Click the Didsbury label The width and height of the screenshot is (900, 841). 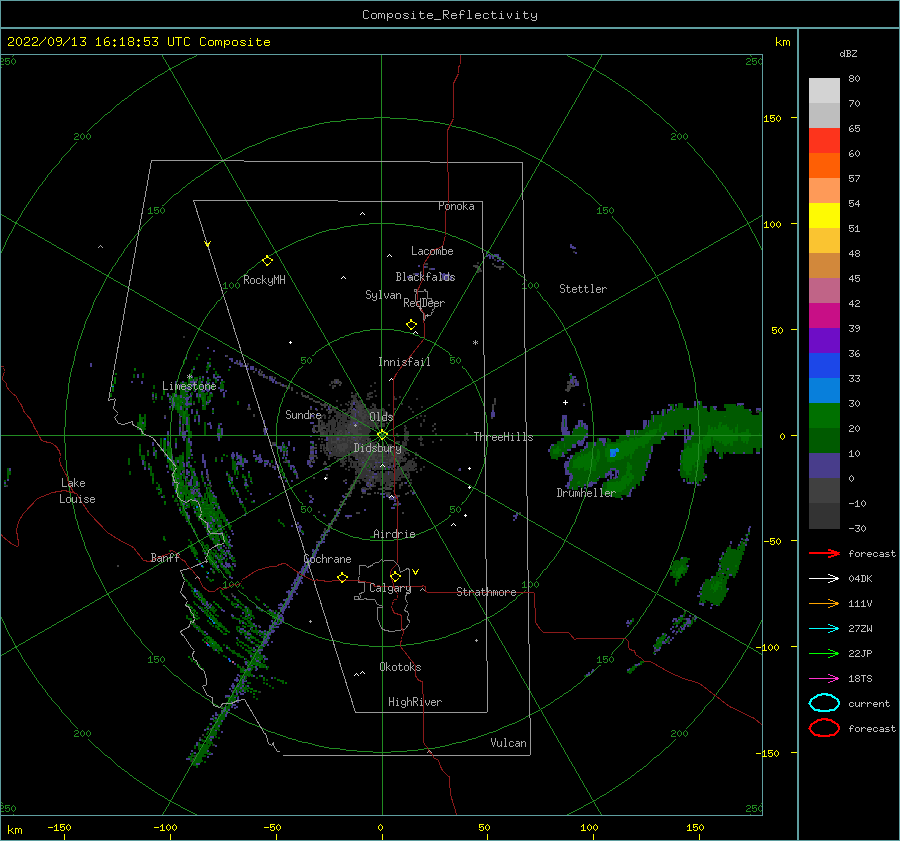(377, 448)
